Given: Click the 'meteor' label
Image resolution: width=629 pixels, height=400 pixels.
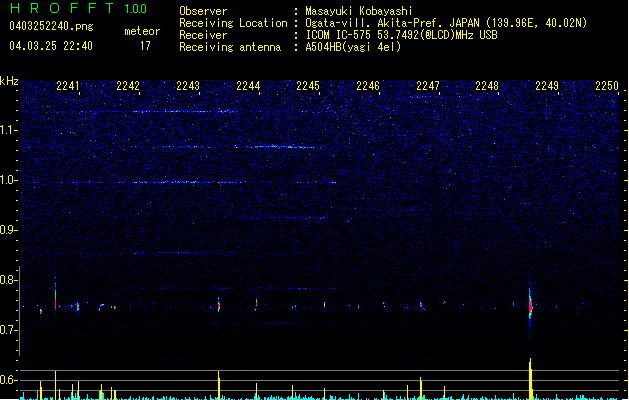Looking at the screenshot, I should [x=142, y=31].
